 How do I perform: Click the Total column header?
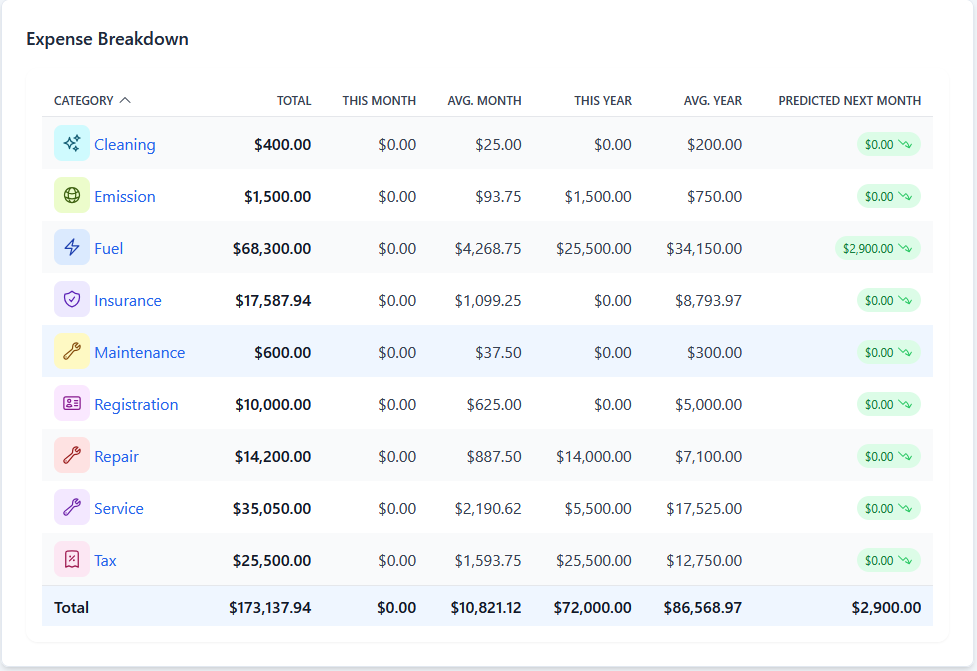(x=294, y=100)
